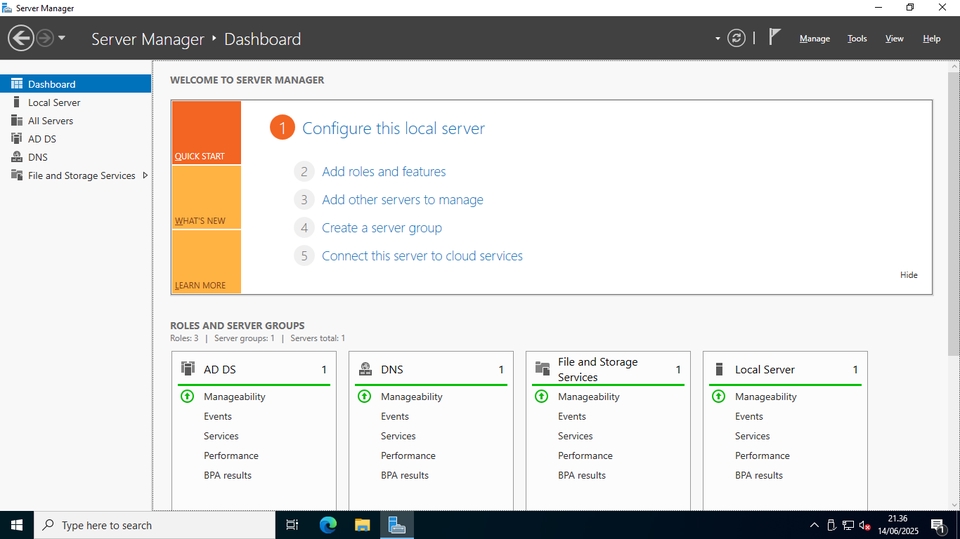The width and height of the screenshot is (960, 539).
Task: Open the Notifications flag icon
Action: (774, 37)
